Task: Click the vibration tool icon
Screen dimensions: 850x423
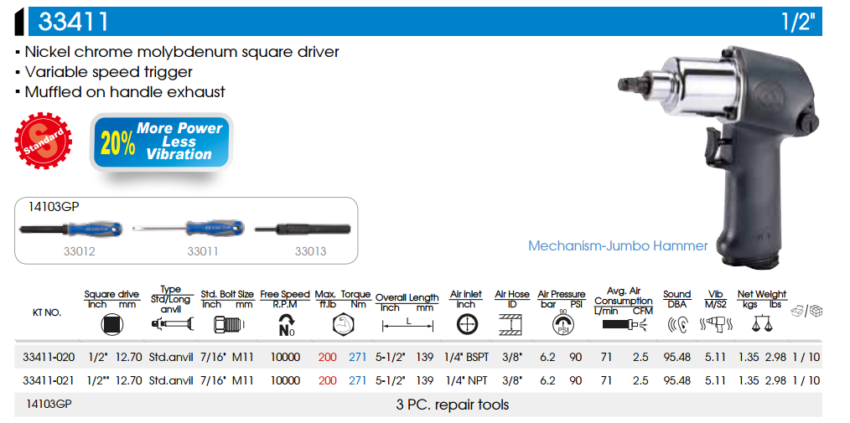Action: (715, 324)
